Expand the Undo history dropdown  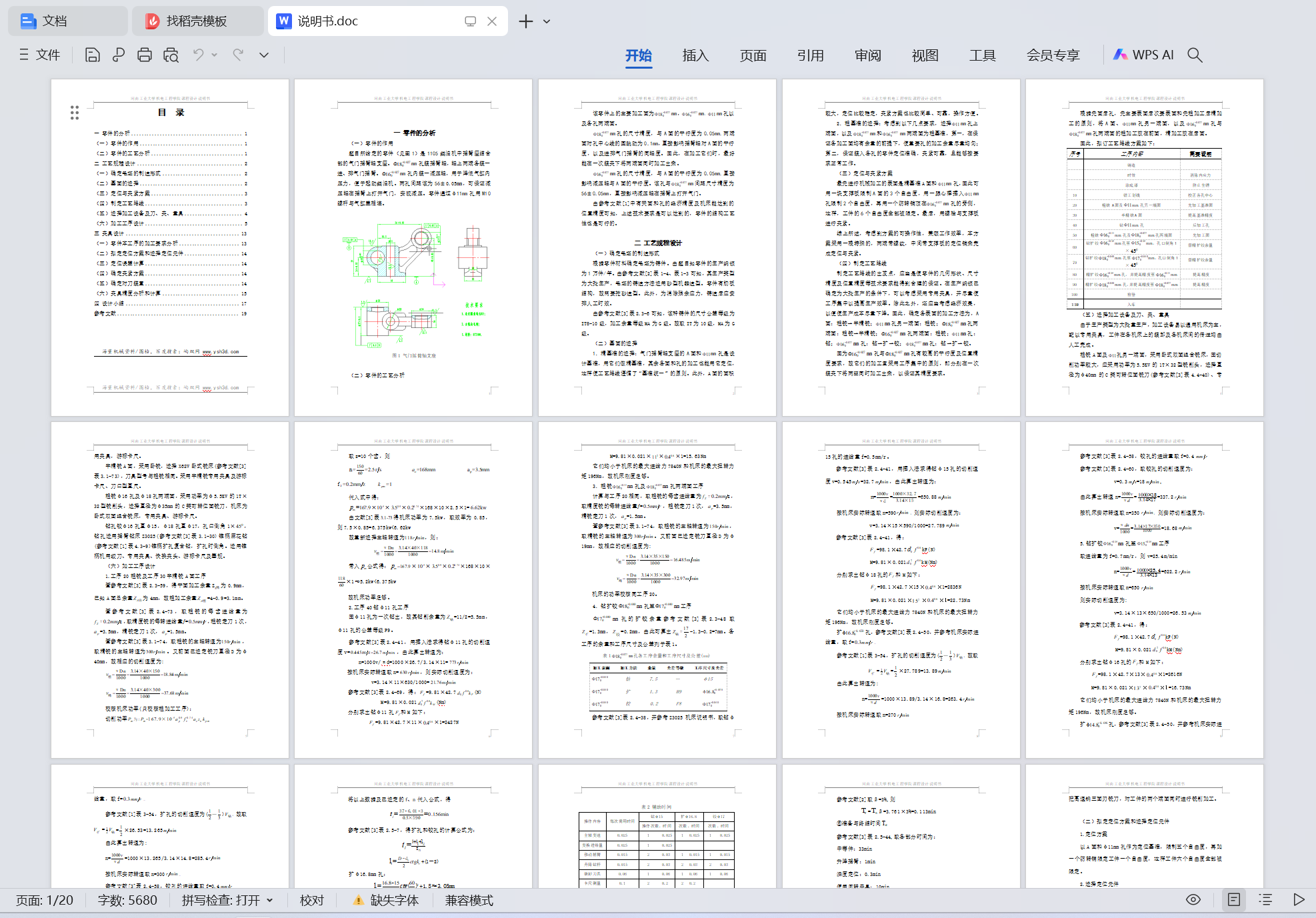tap(215, 55)
